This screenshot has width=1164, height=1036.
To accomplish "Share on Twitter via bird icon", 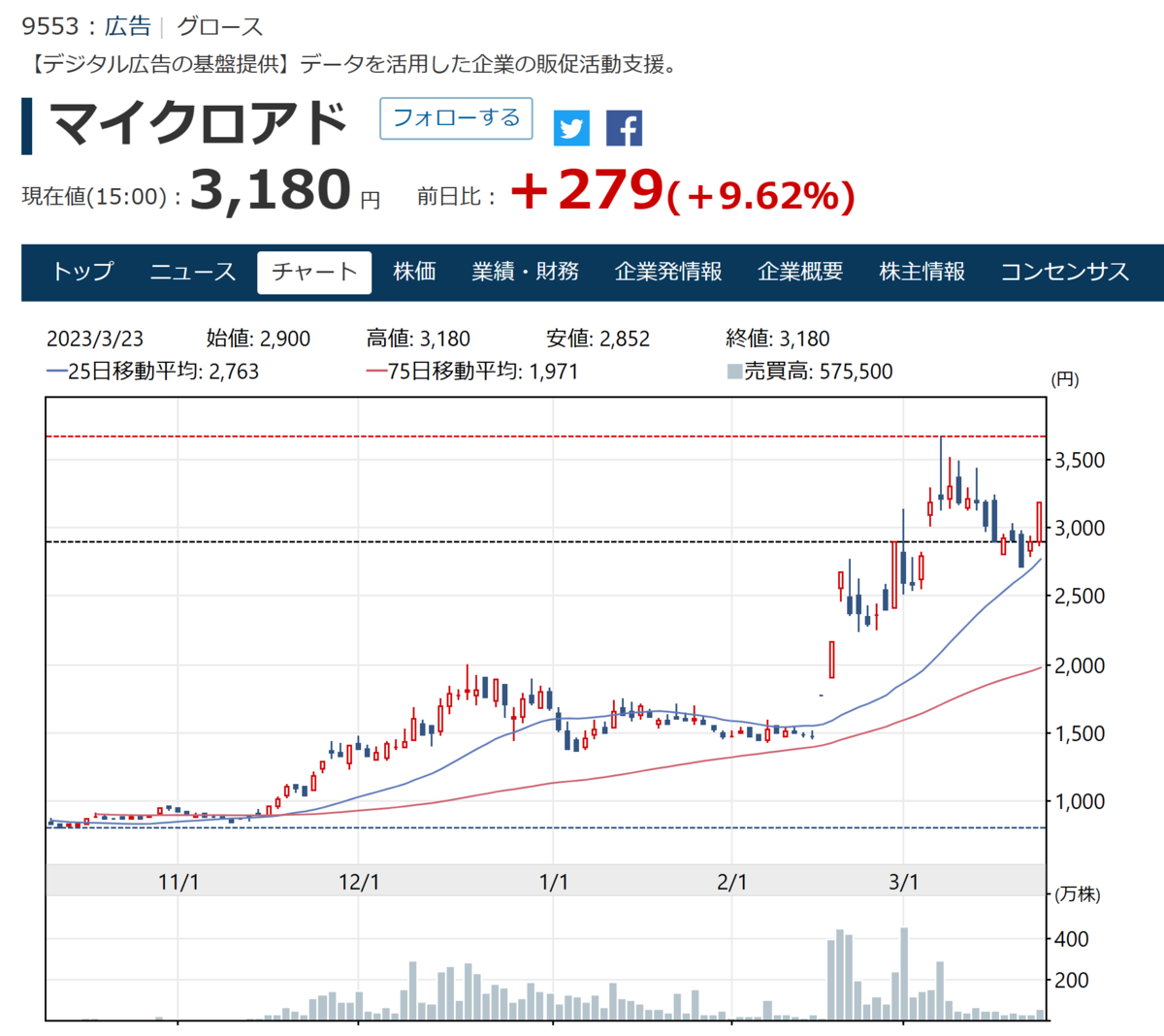I will point(571,128).
